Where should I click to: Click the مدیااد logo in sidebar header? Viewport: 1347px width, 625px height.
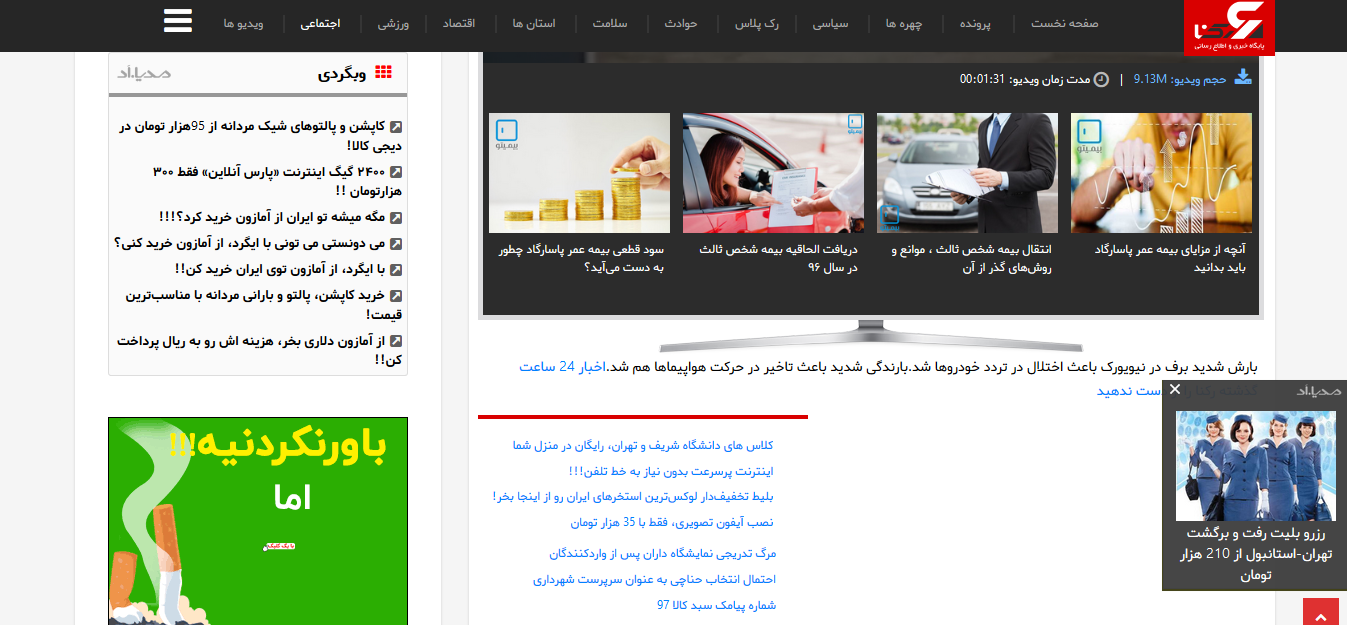coord(144,72)
